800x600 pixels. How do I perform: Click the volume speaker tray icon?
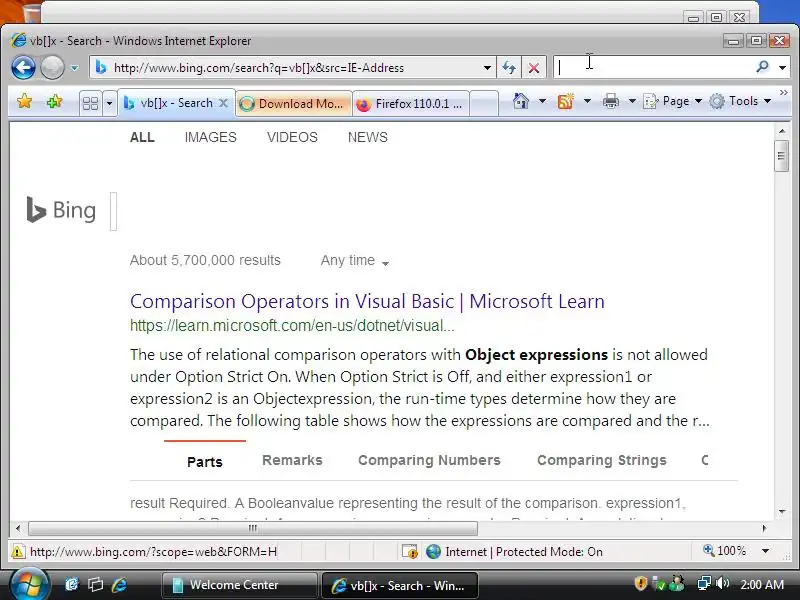pyautogui.click(x=722, y=583)
